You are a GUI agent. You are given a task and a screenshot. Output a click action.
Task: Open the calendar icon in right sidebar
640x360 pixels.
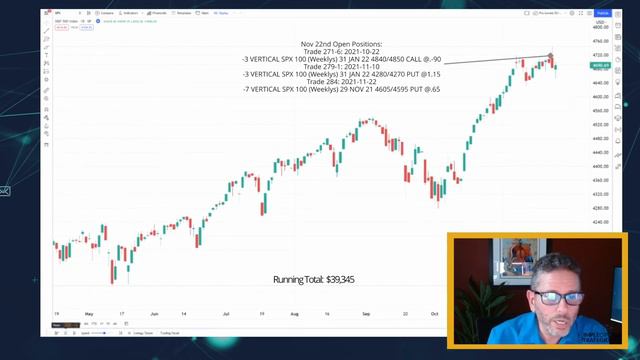618,71
